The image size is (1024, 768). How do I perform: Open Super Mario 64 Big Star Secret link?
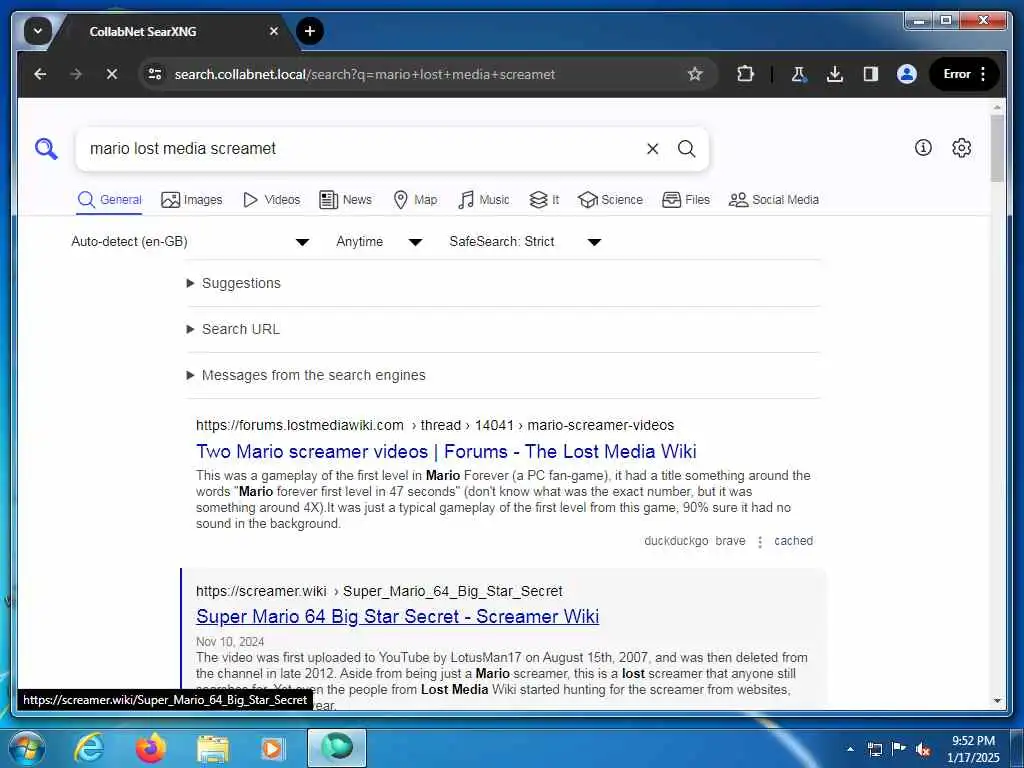397,616
